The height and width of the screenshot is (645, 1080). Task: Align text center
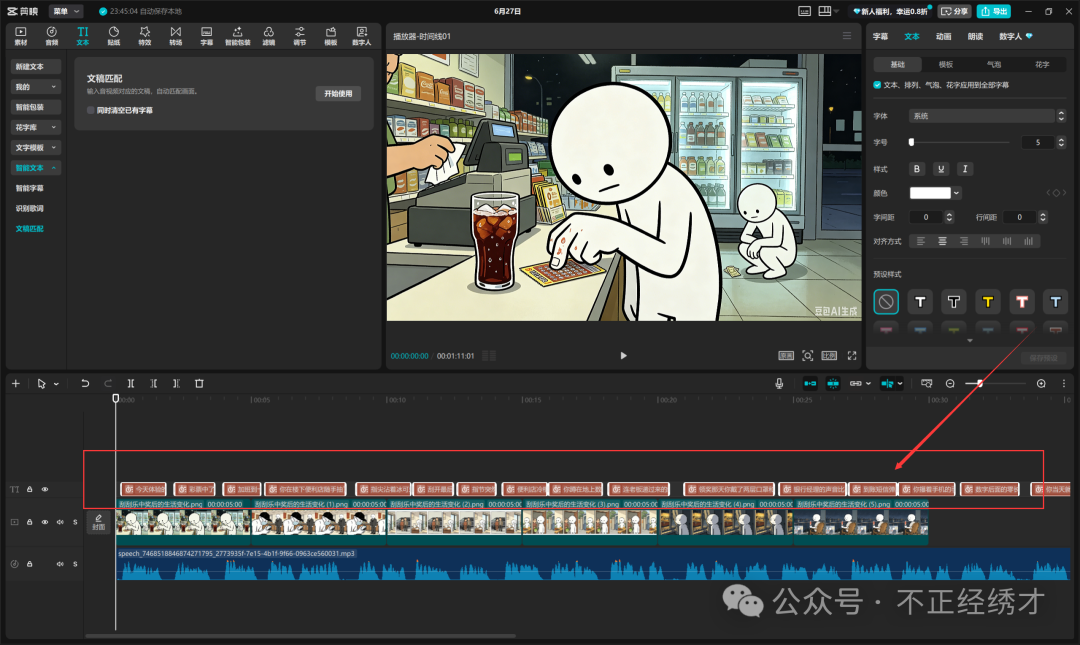942,241
